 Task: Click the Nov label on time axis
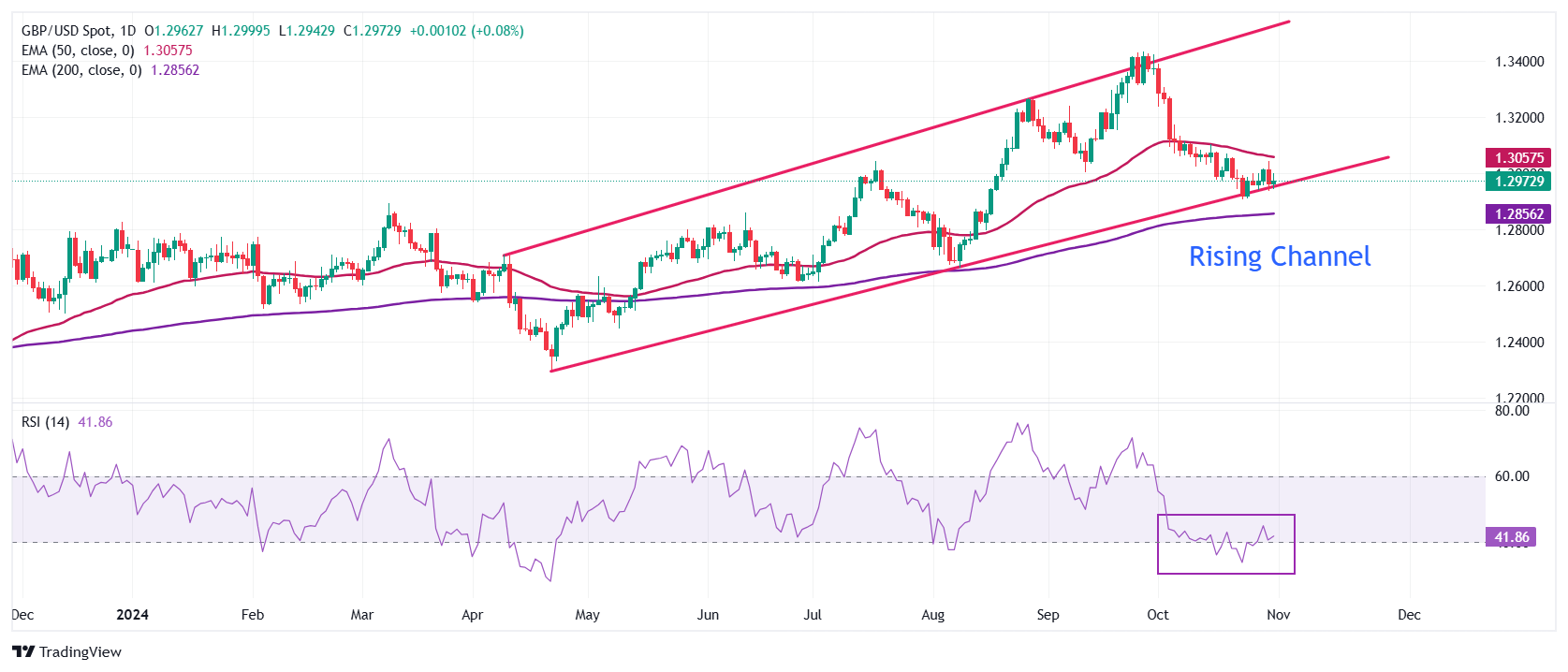tap(1278, 615)
